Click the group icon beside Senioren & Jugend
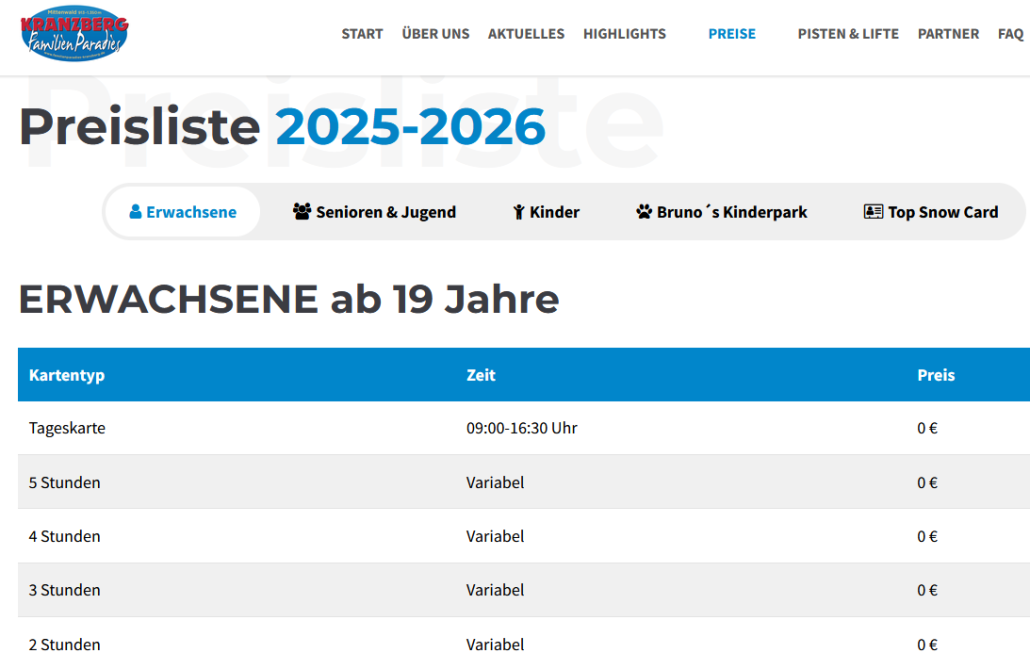Viewport: 1030px width, 653px height. point(302,212)
